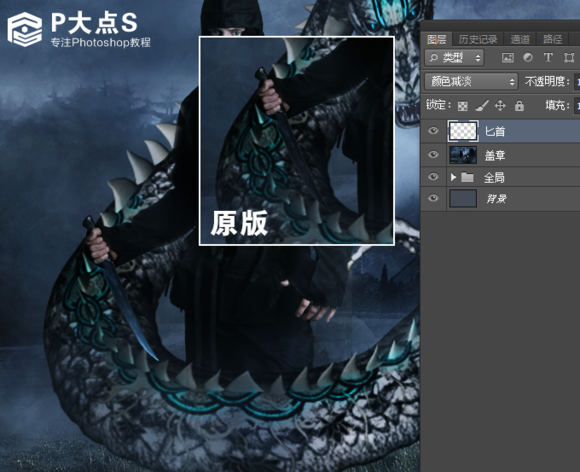The width and height of the screenshot is (580, 472).
Task: Click the 不透明度 opacity label
Action: tap(547, 81)
